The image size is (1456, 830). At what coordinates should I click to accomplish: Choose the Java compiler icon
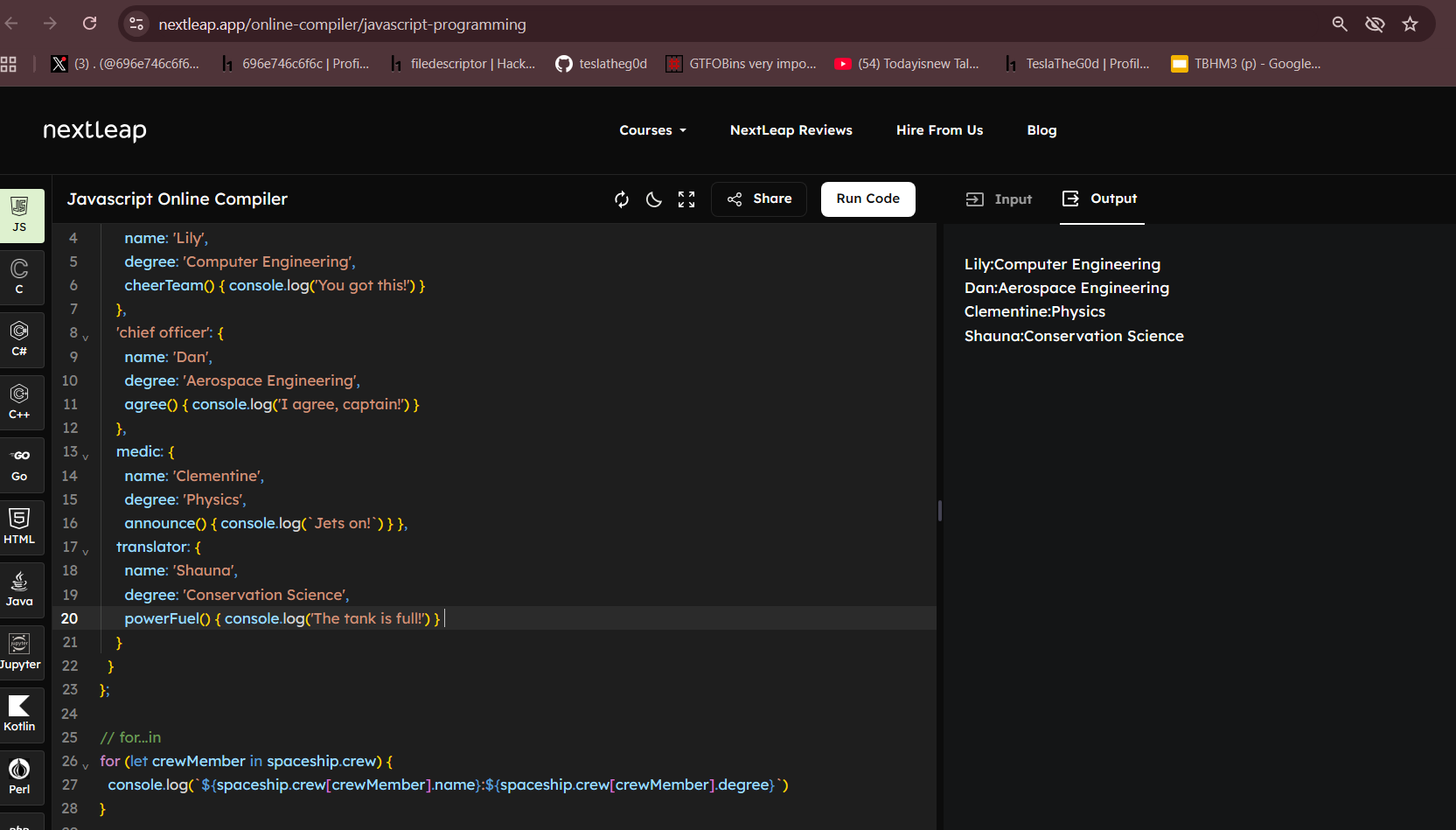19,589
